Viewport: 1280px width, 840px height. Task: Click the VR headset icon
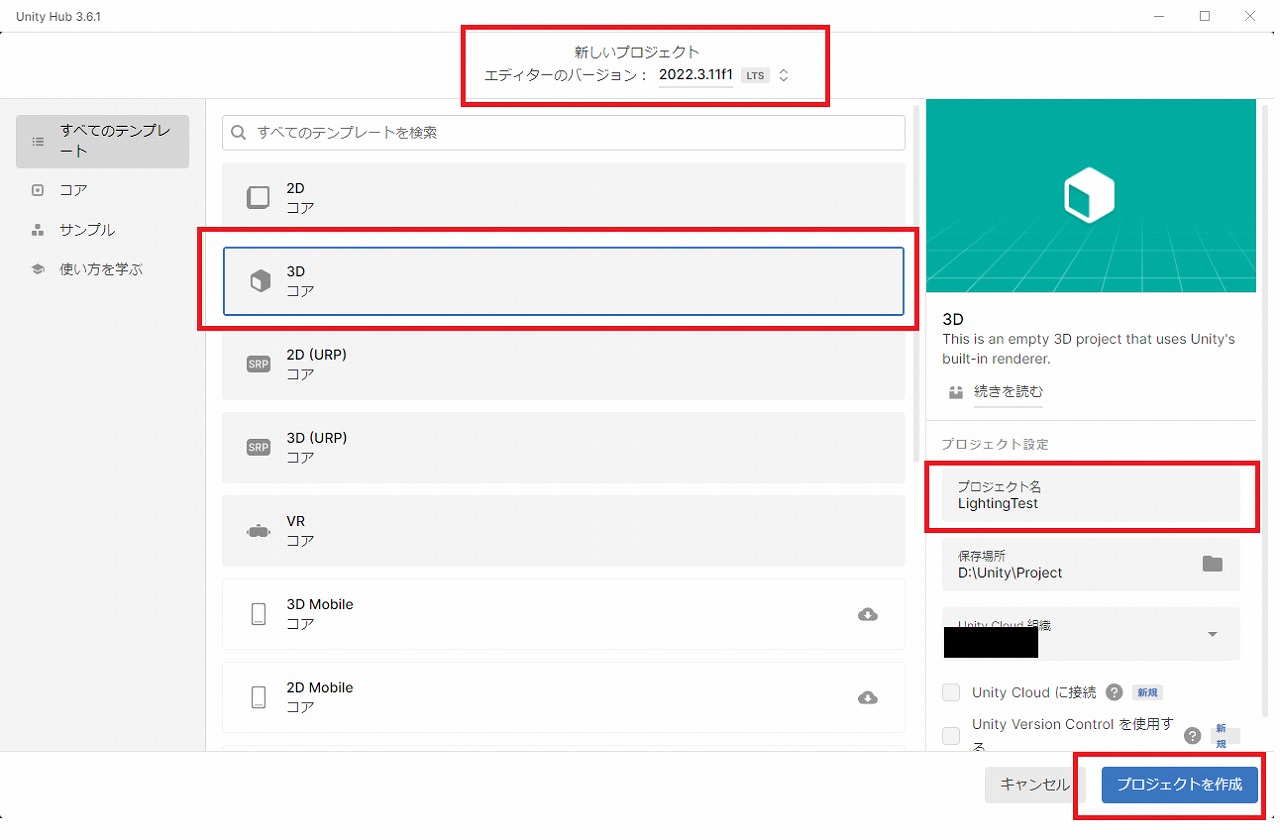click(258, 531)
